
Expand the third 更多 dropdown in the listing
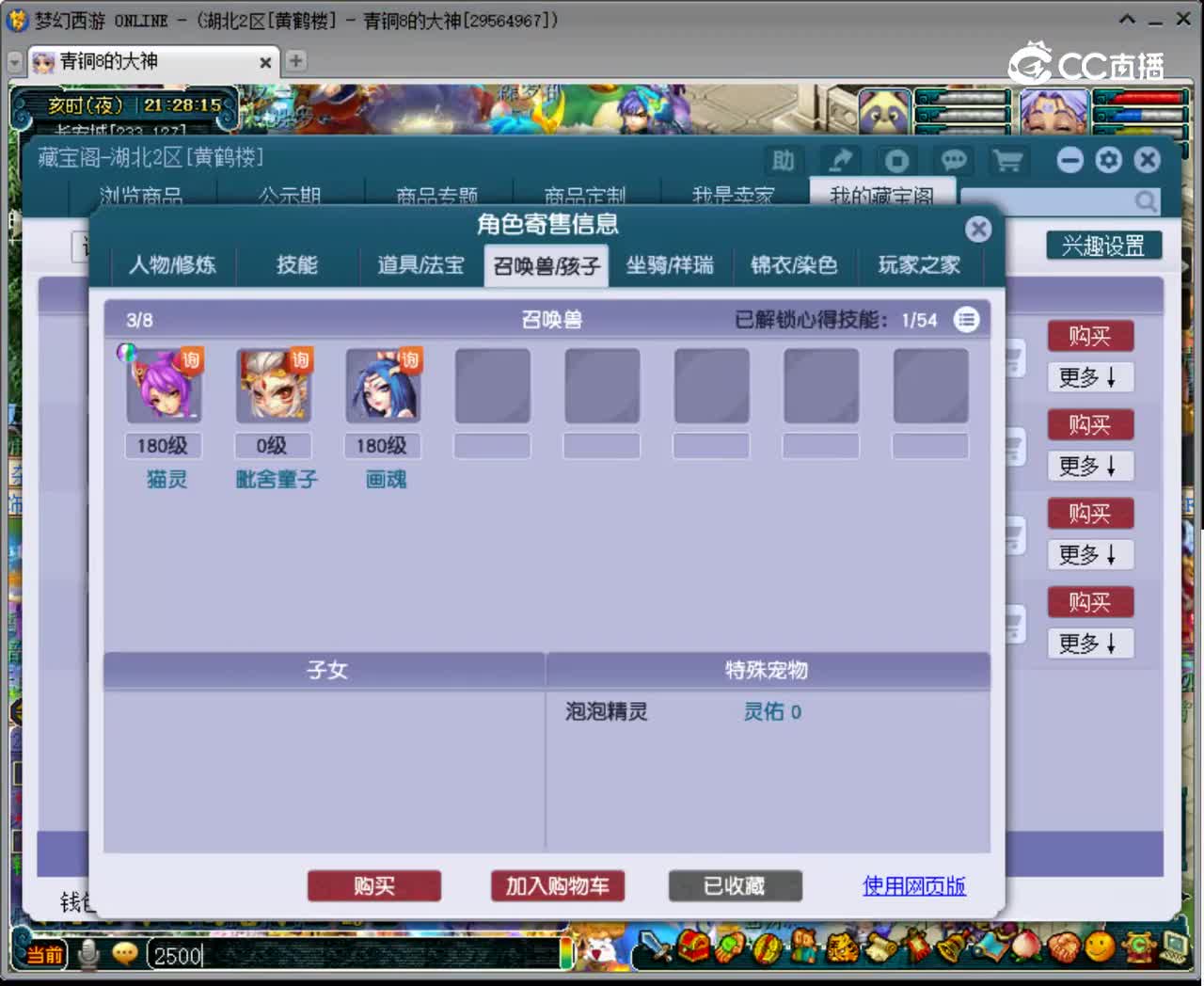click(x=1090, y=554)
